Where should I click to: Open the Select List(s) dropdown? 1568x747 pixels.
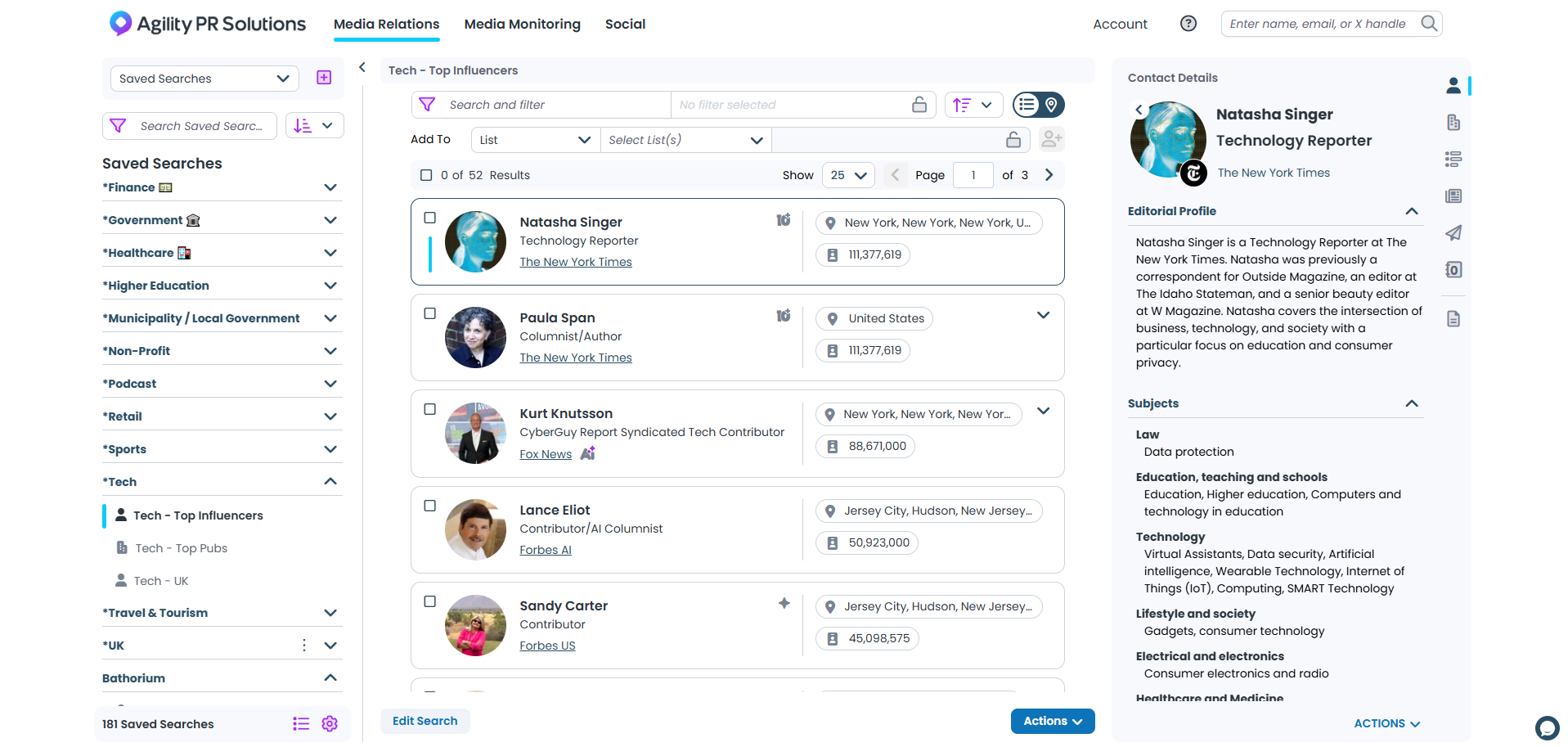point(685,140)
